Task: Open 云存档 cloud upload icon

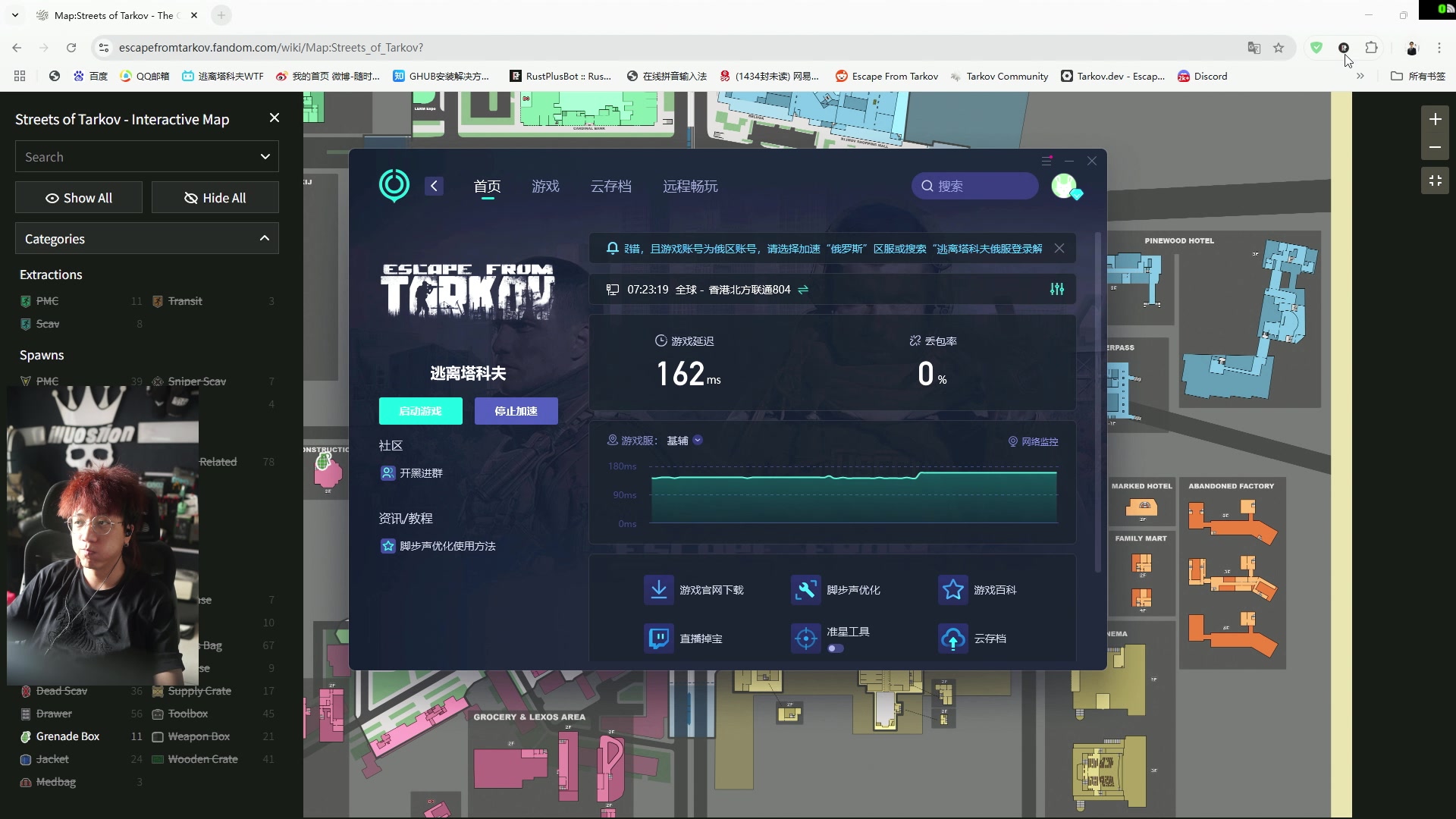Action: coord(953,639)
